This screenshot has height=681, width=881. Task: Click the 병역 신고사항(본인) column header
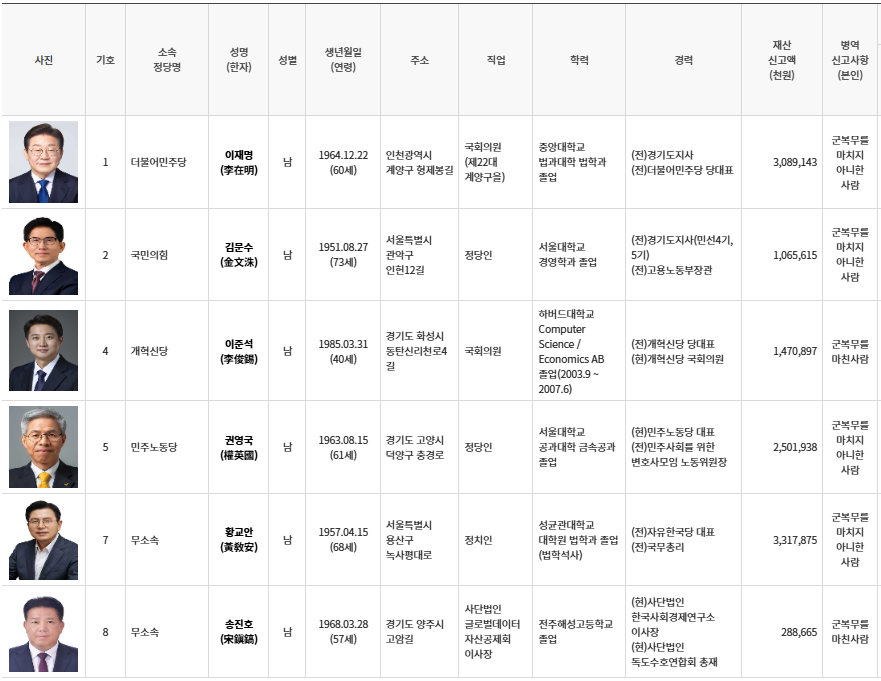[850, 60]
